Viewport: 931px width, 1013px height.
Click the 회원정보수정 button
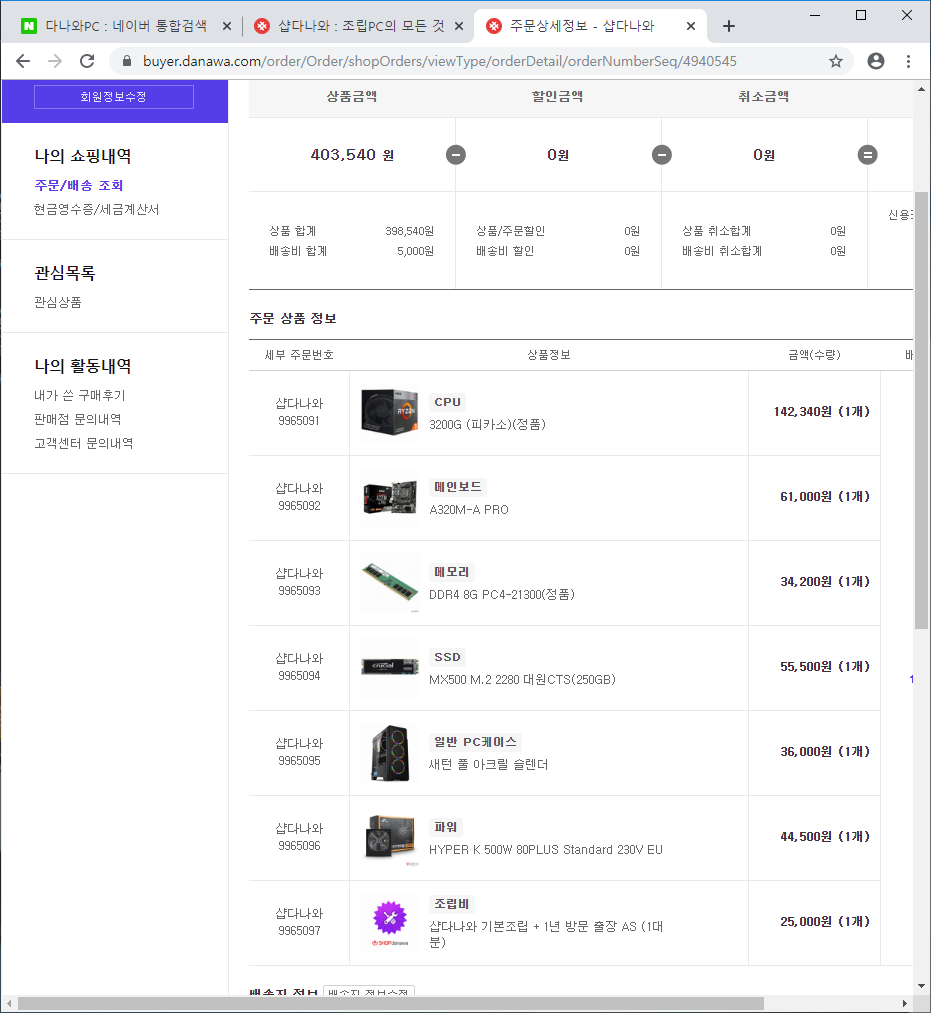tap(113, 97)
